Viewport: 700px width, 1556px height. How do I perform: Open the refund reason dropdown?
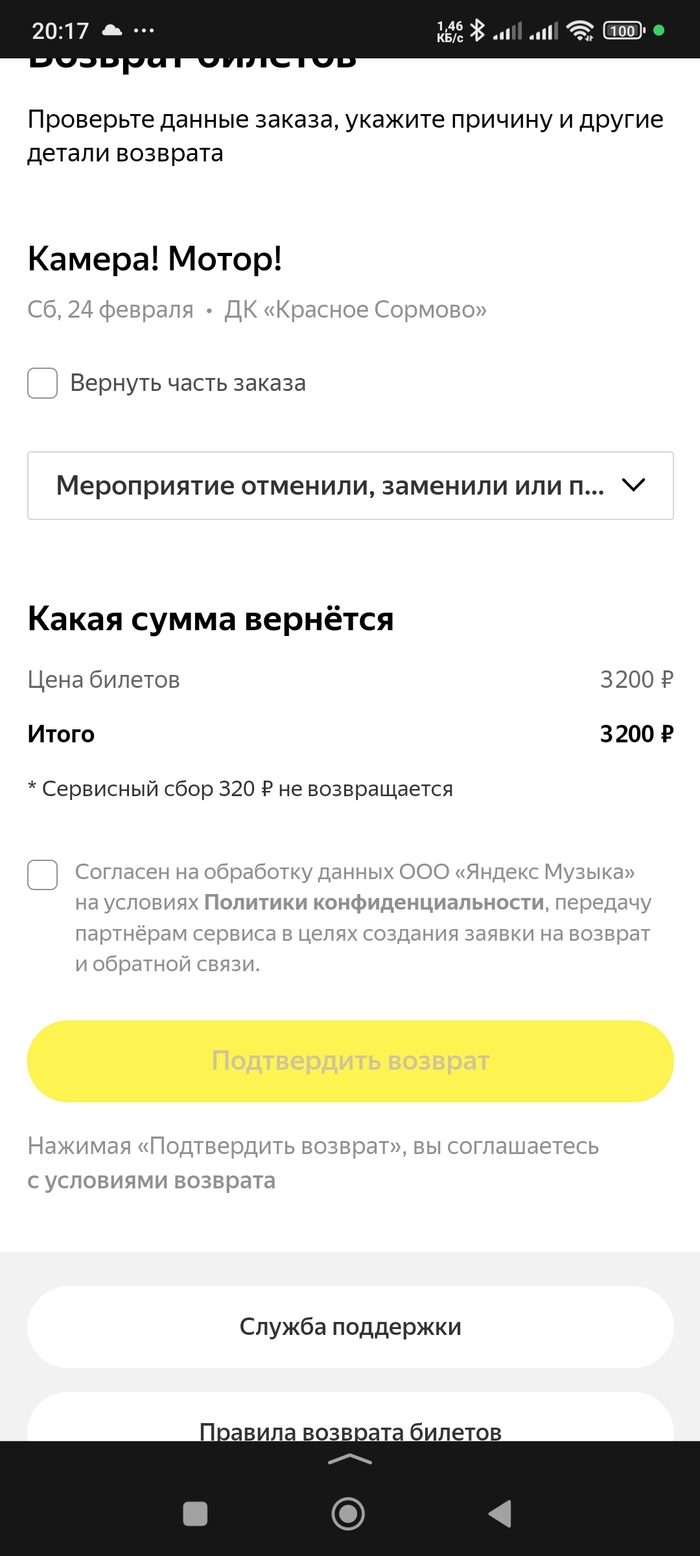[330, 485]
